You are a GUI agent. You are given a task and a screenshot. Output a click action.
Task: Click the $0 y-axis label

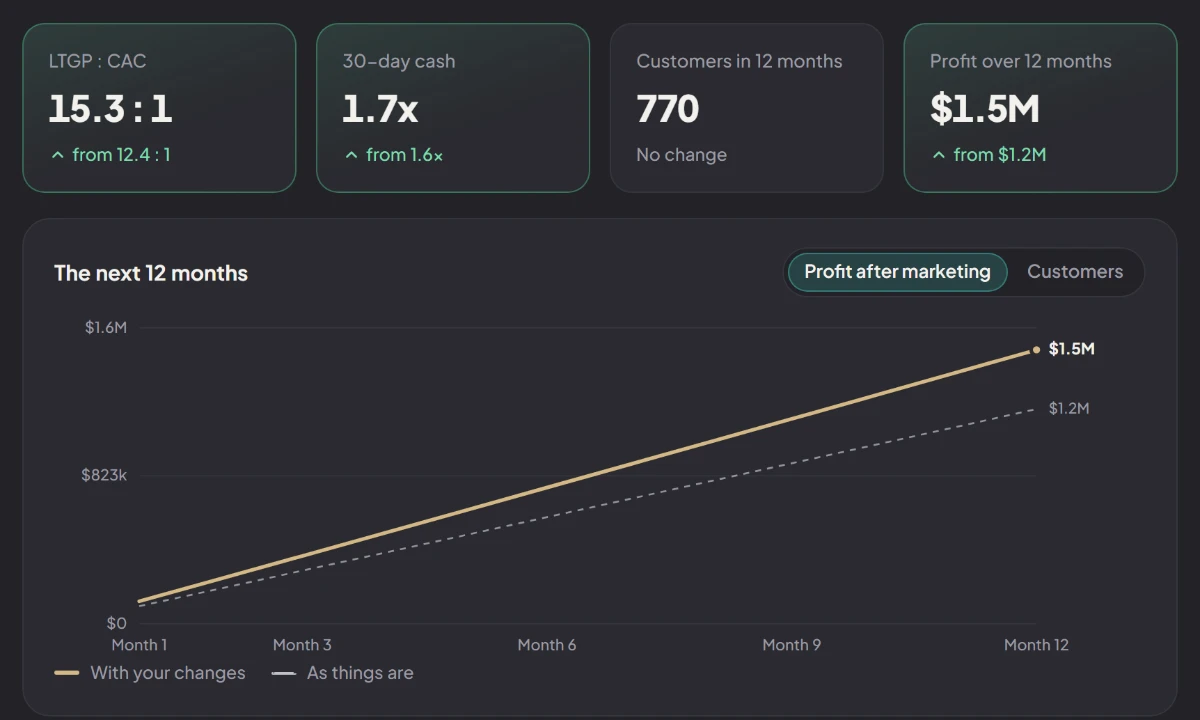click(117, 623)
